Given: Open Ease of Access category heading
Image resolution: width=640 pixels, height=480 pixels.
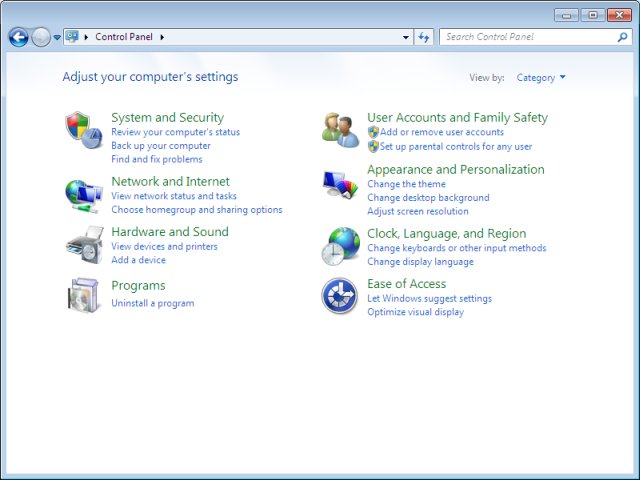Looking at the screenshot, I should [407, 284].
